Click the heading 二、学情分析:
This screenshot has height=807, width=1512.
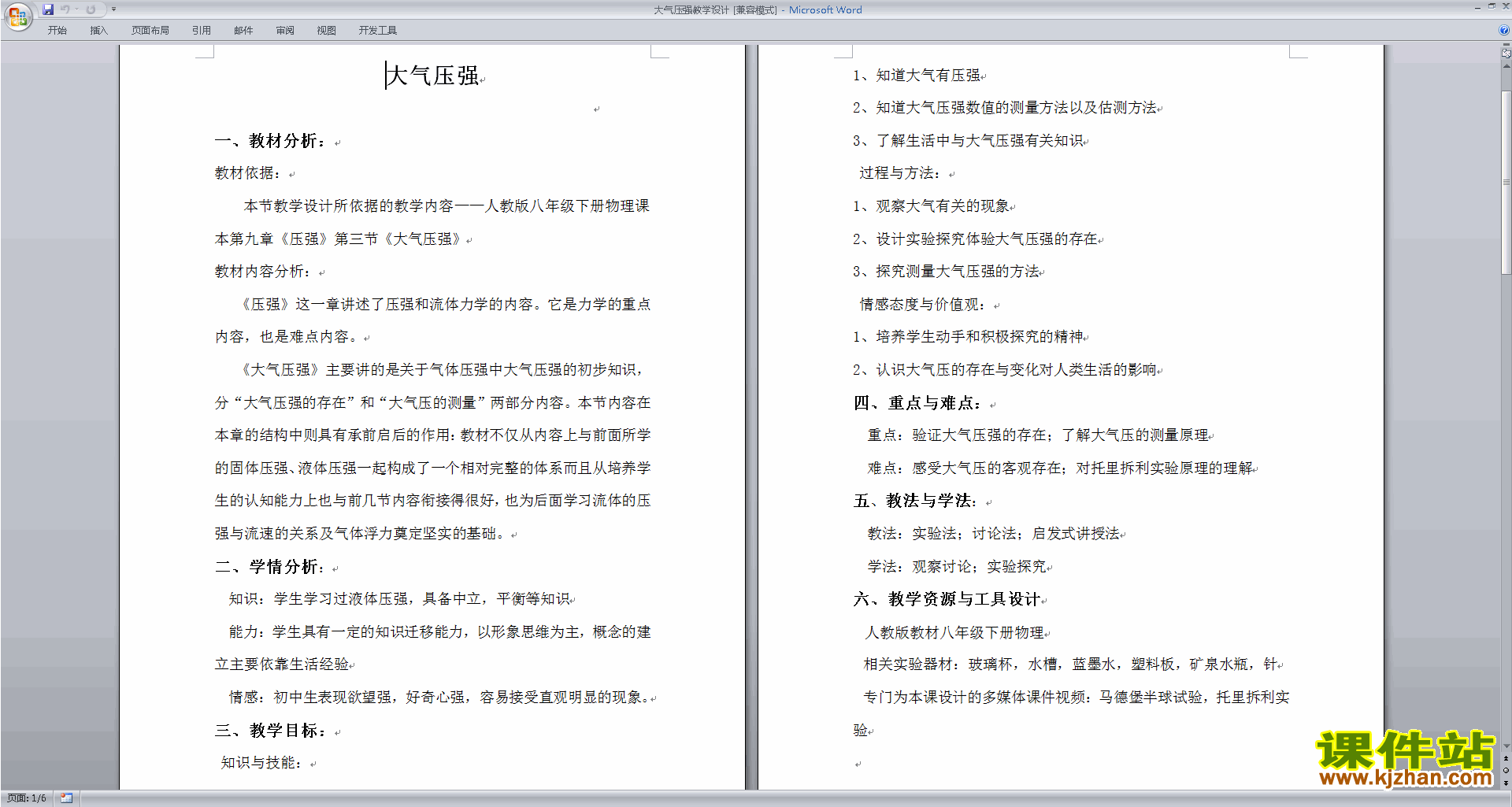[271, 567]
